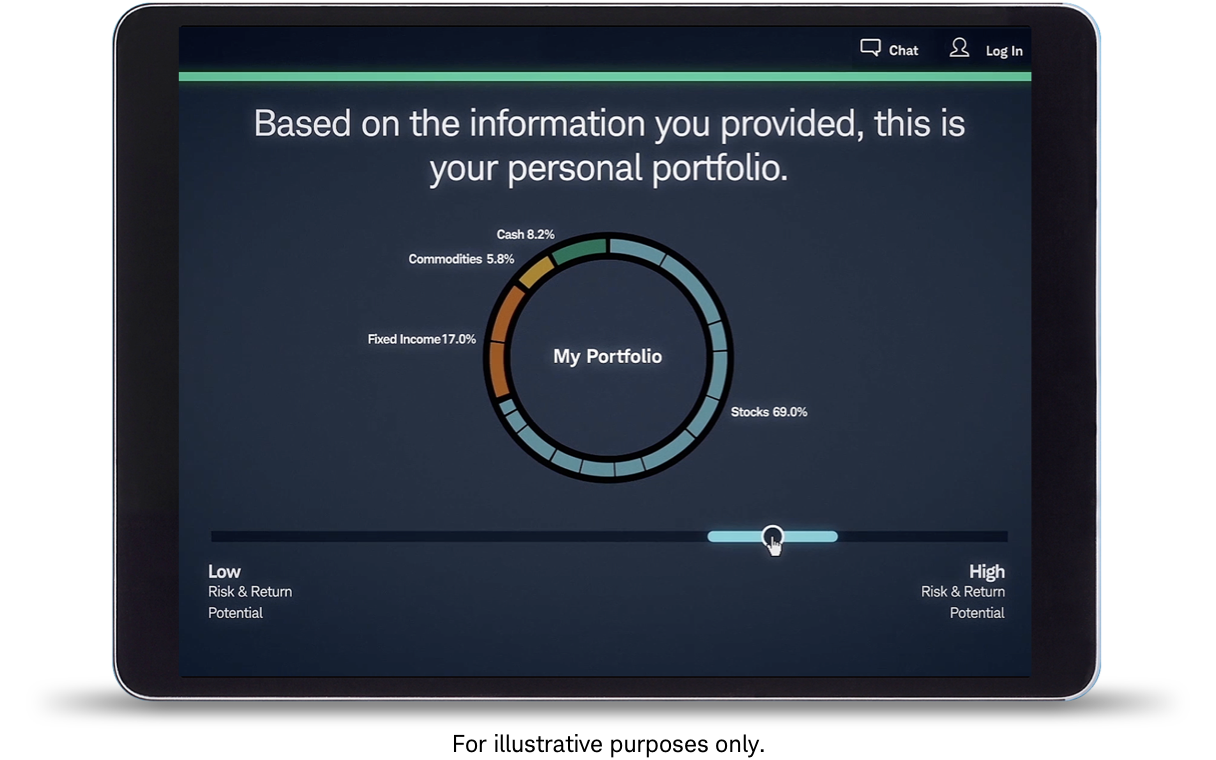The width and height of the screenshot is (1216, 760).
Task: Click the My Portfolio center text
Action: tap(608, 356)
